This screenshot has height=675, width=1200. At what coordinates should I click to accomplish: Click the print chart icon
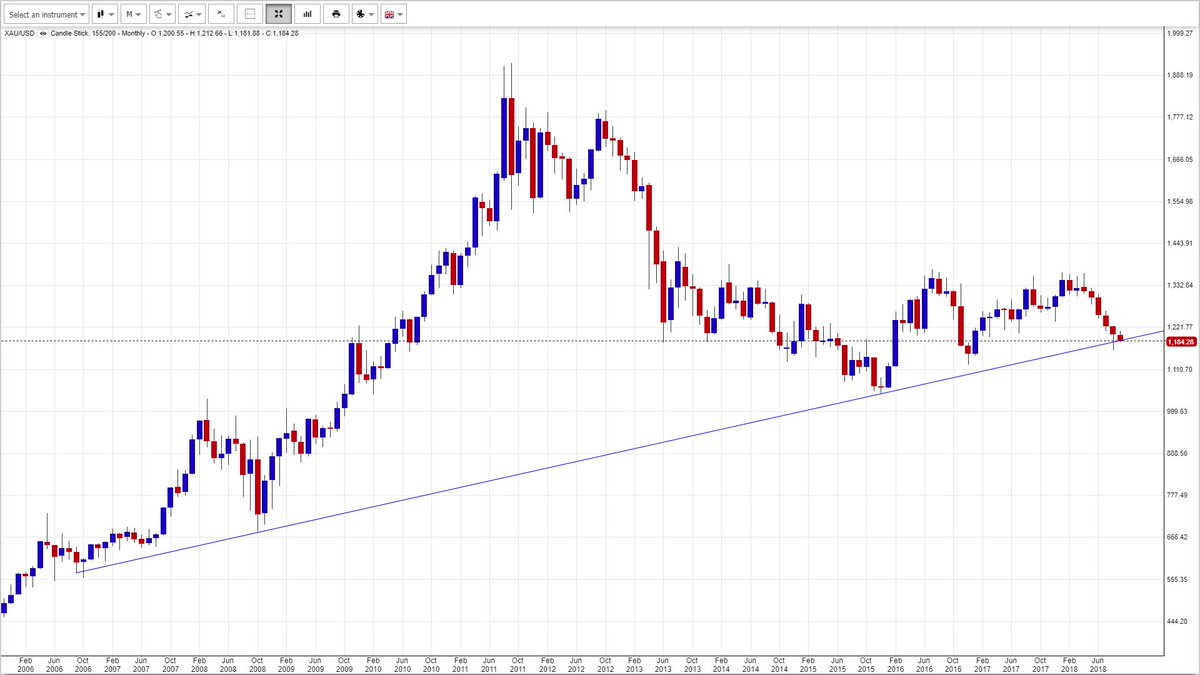(x=336, y=15)
